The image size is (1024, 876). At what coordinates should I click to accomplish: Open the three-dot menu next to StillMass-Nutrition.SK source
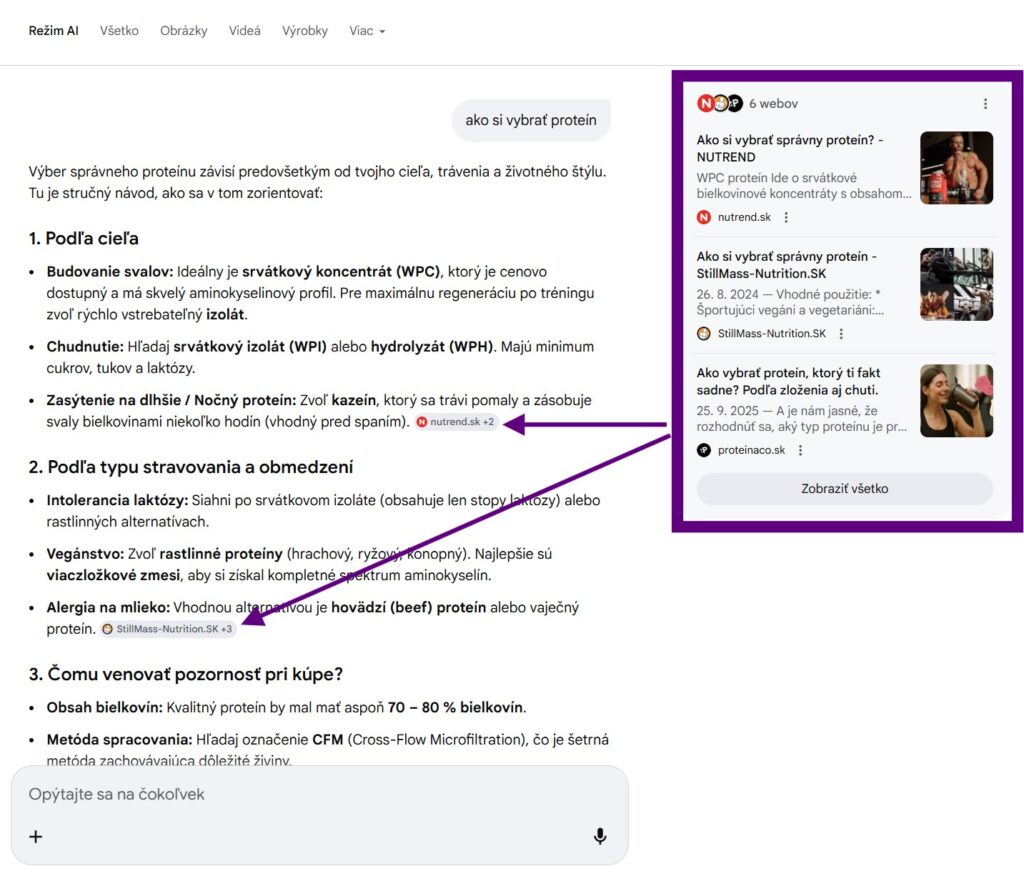841,334
